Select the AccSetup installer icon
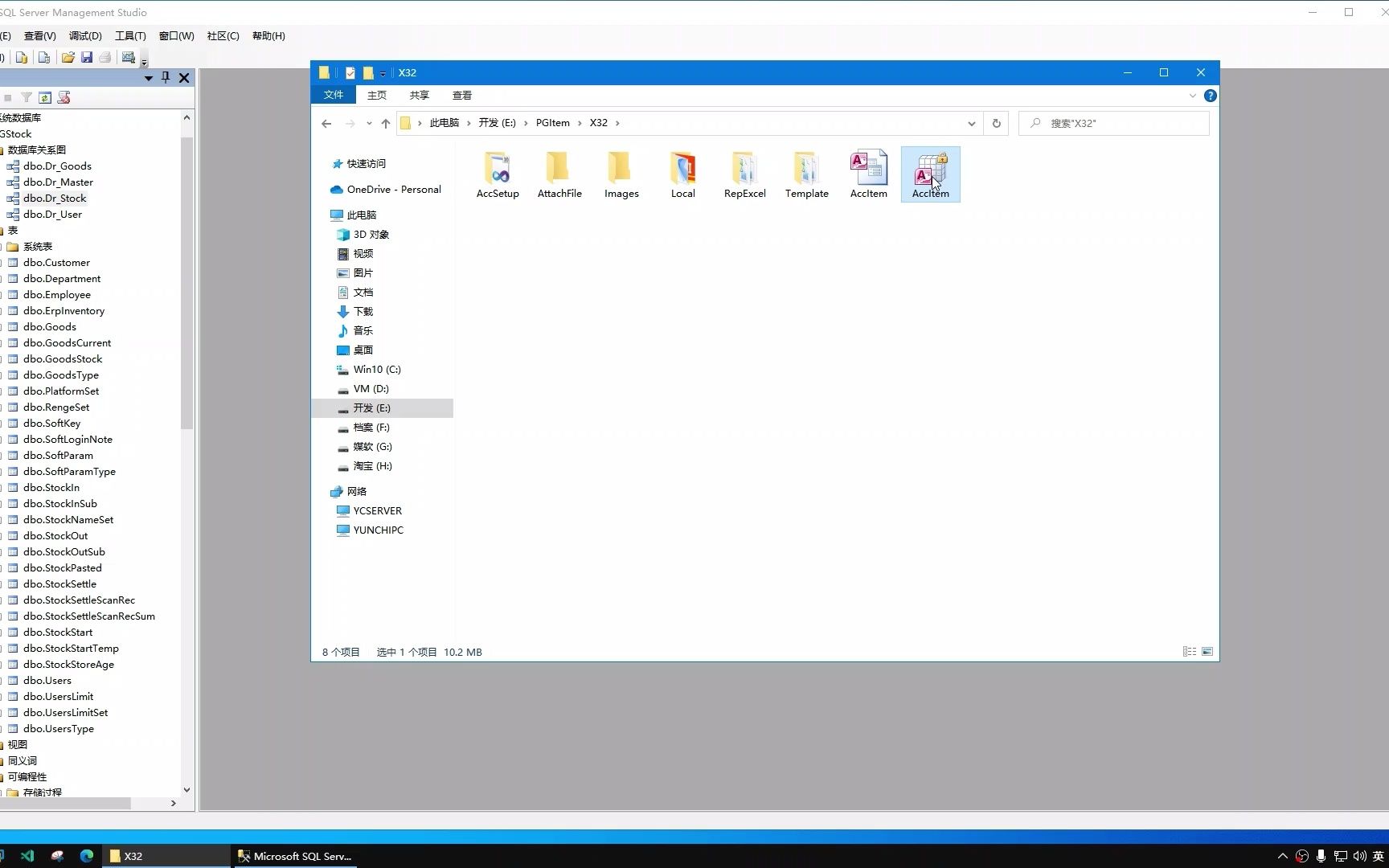This screenshot has height=868, width=1389. click(498, 174)
